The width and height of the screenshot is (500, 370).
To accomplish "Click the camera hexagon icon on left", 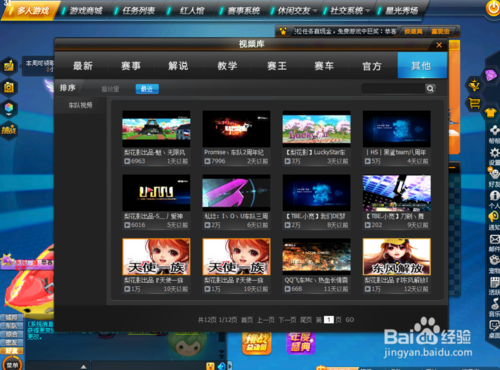I will coord(9,87).
